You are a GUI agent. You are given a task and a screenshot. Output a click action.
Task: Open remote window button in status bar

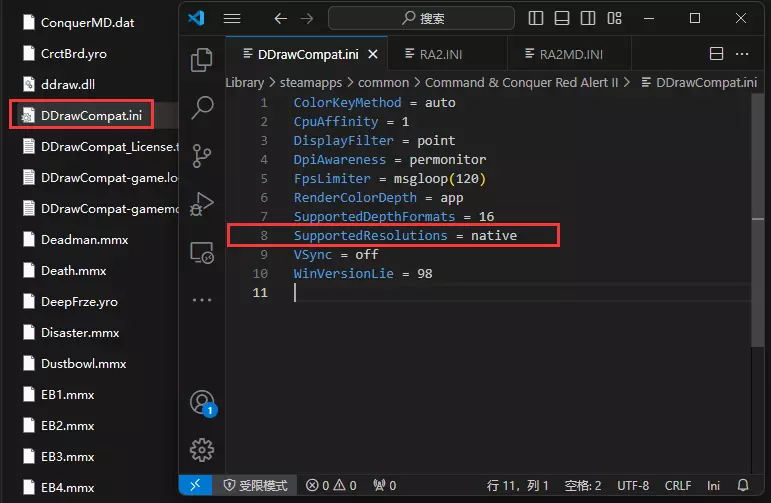pos(195,485)
